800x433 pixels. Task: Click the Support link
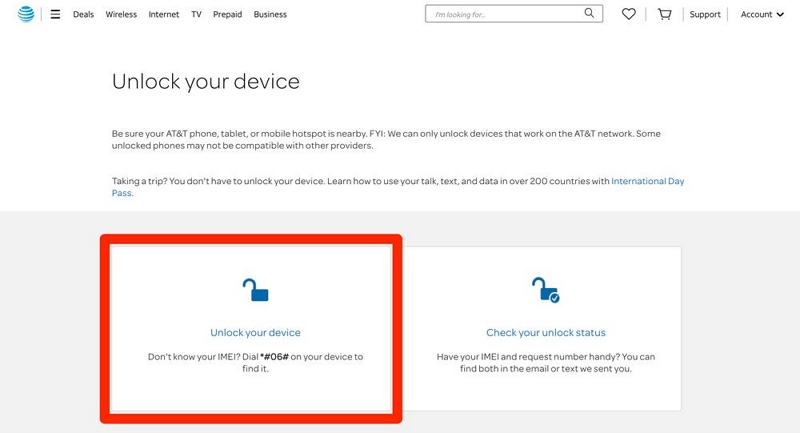(705, 14)
